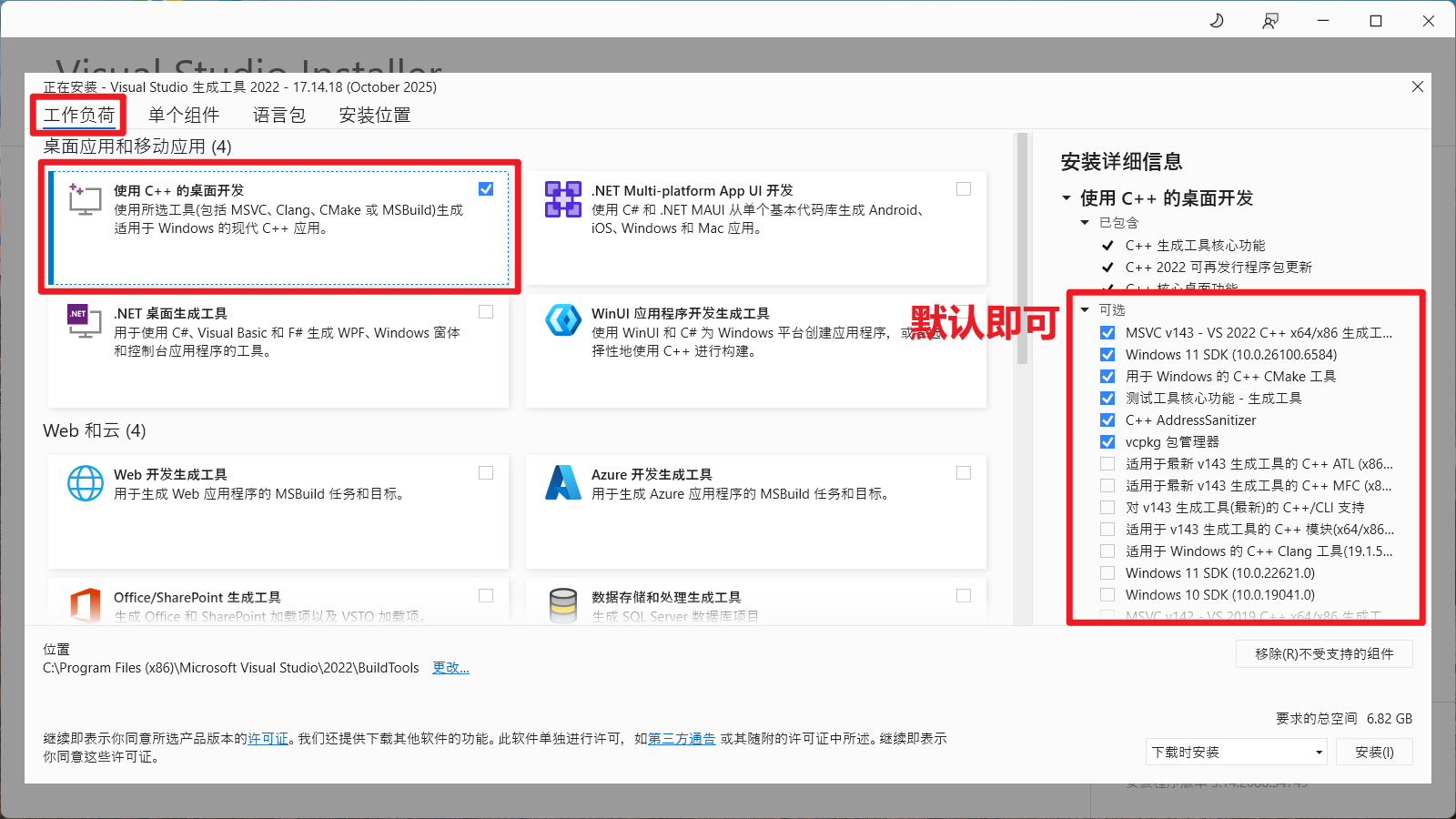Screen dimensions: 1456x819
Task: Click the 要求的总空间 6.82 GB text
Action: tap(1344, 719)
